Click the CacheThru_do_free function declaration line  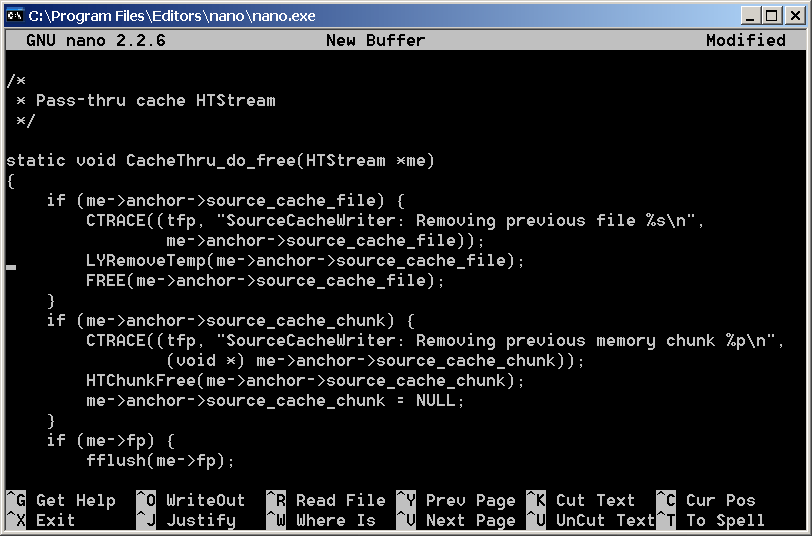[x=220, y=161]
